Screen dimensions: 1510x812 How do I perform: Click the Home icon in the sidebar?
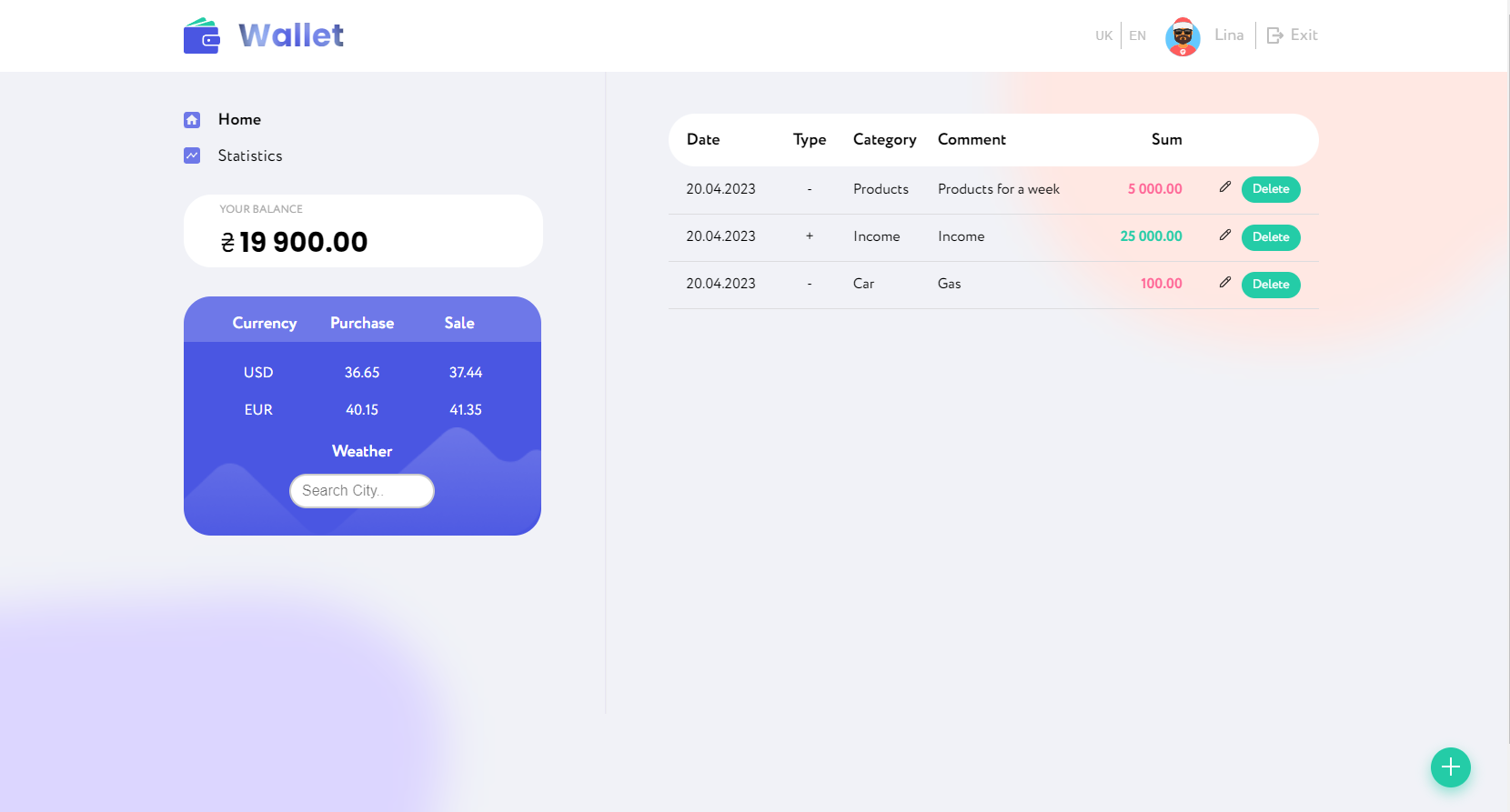[192, 119]
